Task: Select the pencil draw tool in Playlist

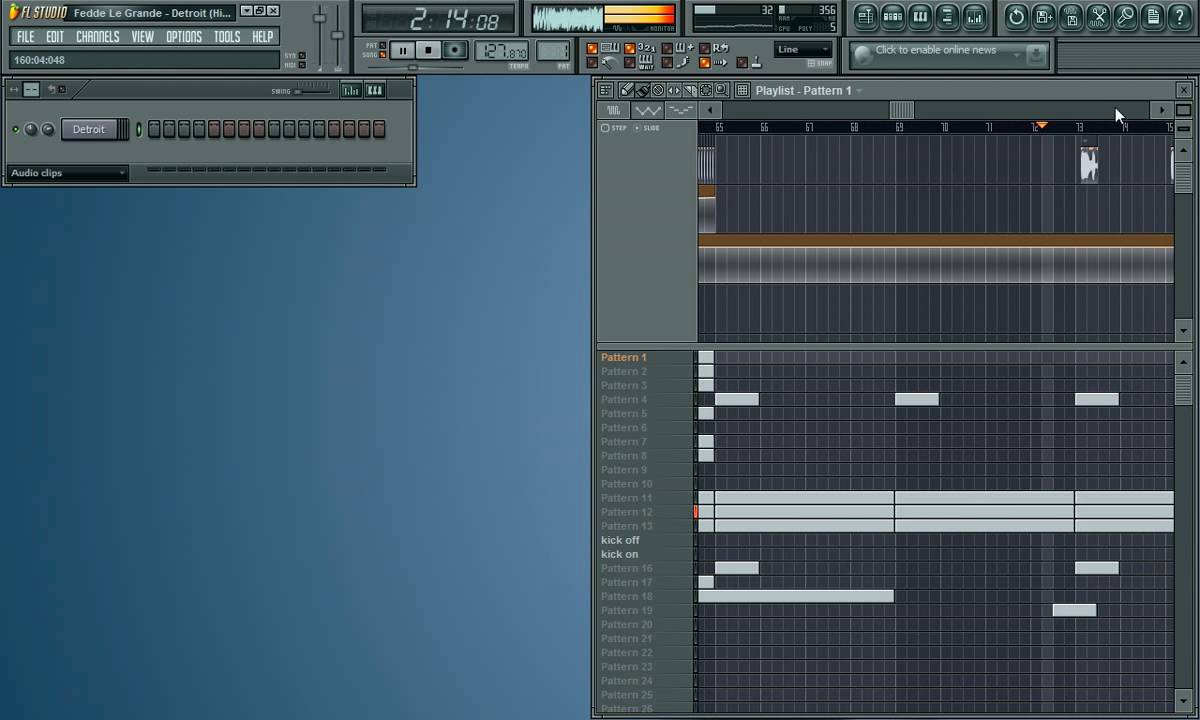Action: pos(626,90)
